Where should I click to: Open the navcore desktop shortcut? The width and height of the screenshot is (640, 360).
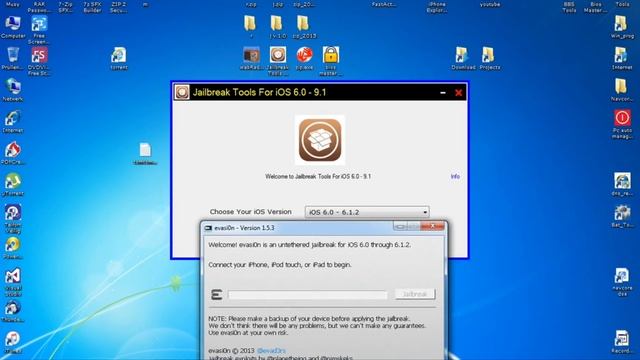click(x=622, y=282)
